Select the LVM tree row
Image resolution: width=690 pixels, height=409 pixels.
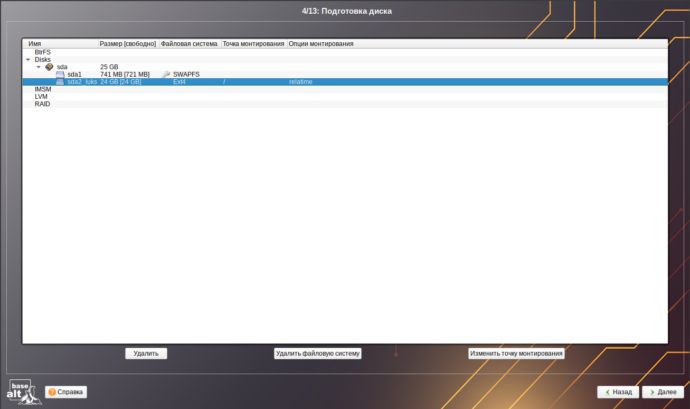pyautogui.click(x=345, y=96)
